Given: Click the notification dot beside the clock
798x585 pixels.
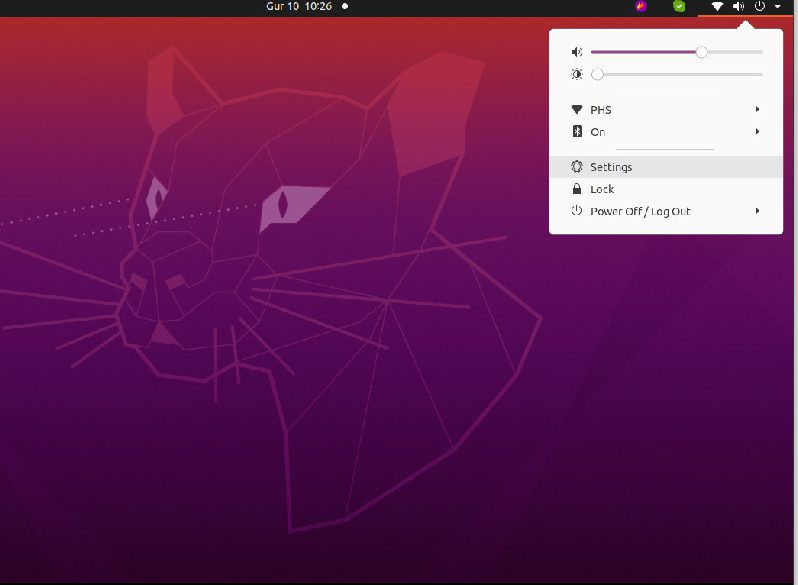Looking at the screenshot, I should click(345, 7).
